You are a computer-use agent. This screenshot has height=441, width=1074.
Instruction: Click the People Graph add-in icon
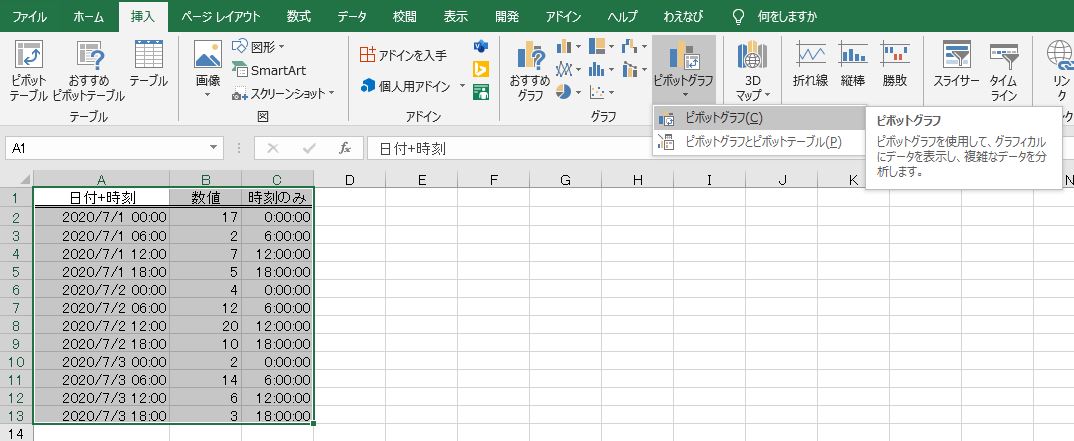480,92
